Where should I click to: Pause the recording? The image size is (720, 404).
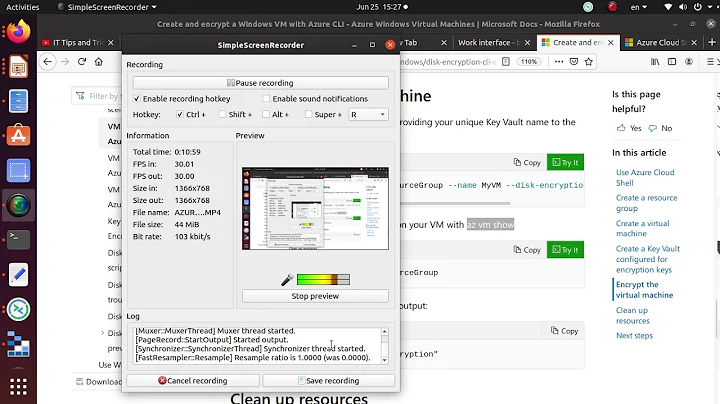(x=261, y=83)
